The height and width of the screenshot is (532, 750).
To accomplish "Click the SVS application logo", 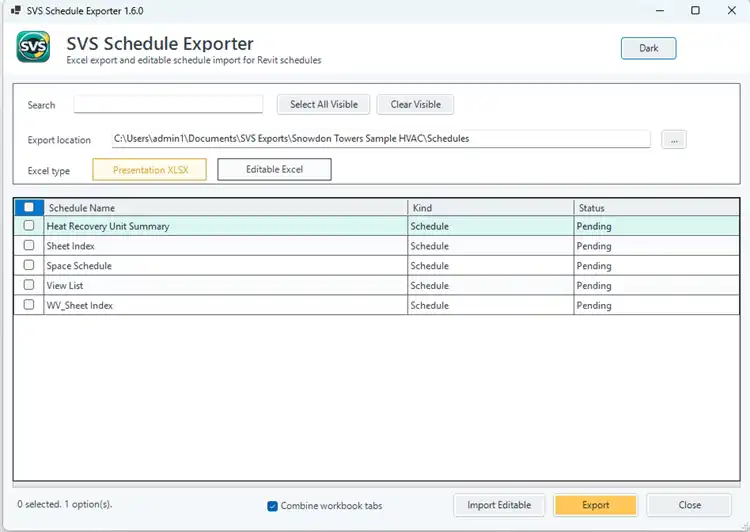I will 33,47.
